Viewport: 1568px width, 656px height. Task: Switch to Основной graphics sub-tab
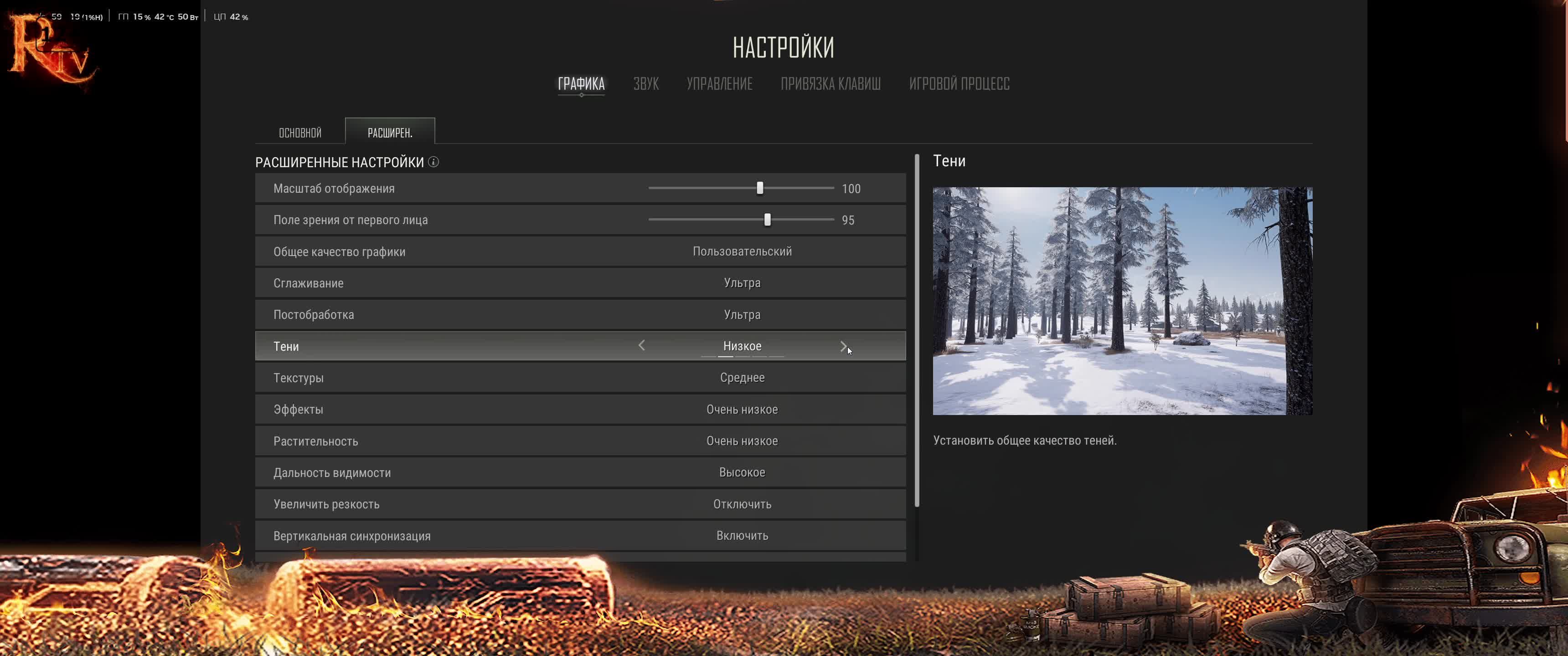click(300, 133)
